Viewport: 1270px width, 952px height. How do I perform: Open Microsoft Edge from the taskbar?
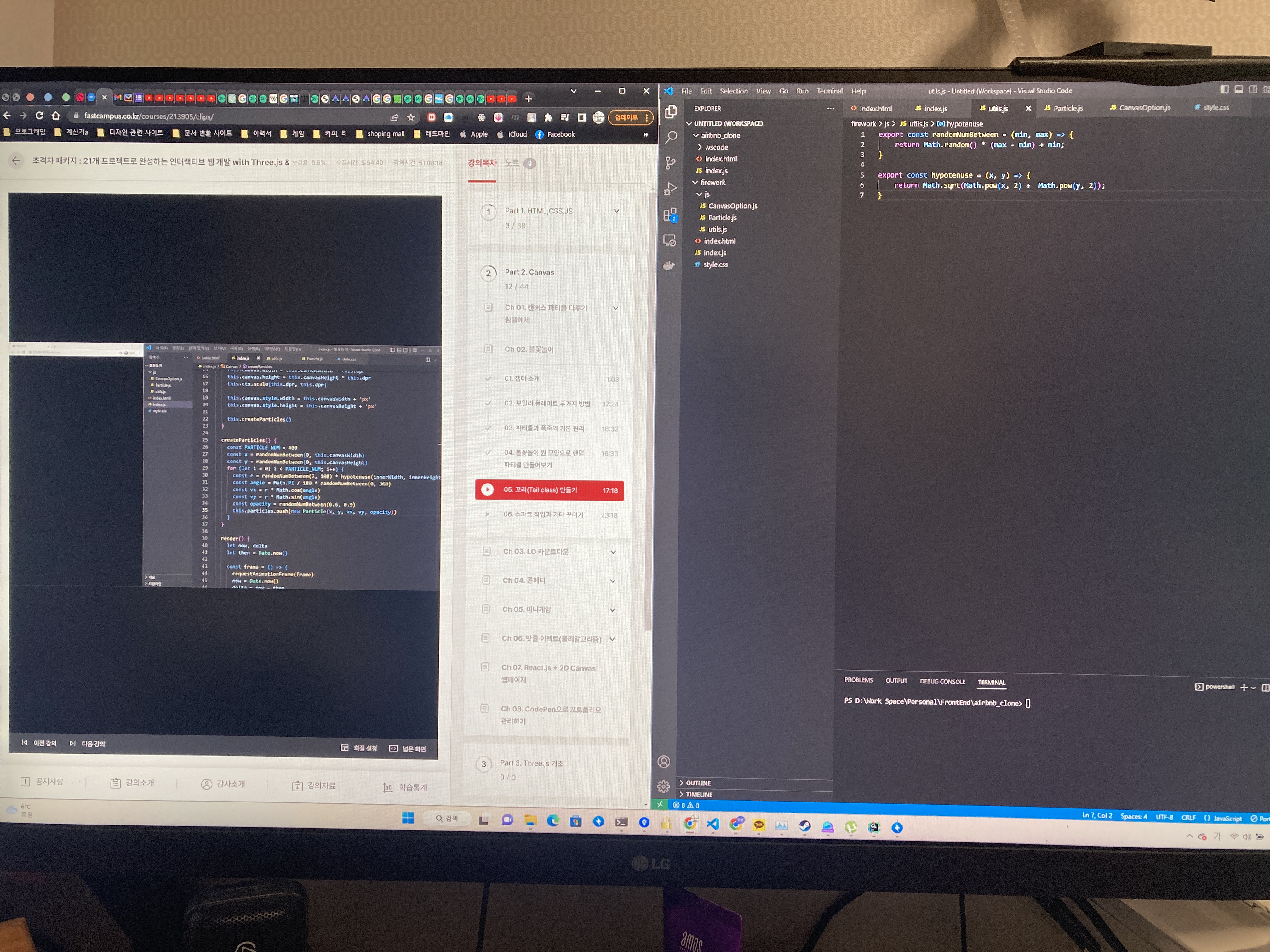553,821
